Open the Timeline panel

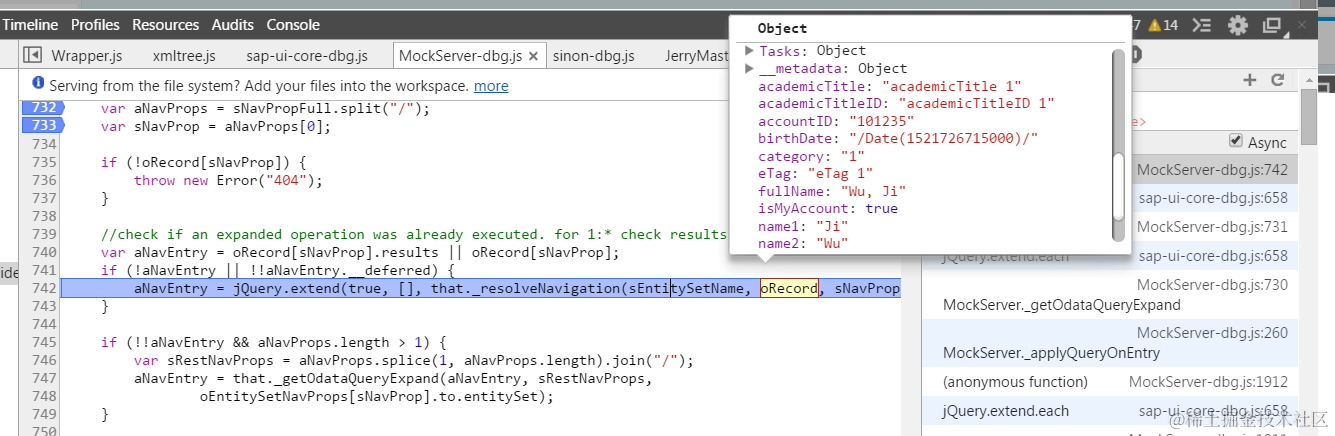pyautogui.click(x=29, y=25)
